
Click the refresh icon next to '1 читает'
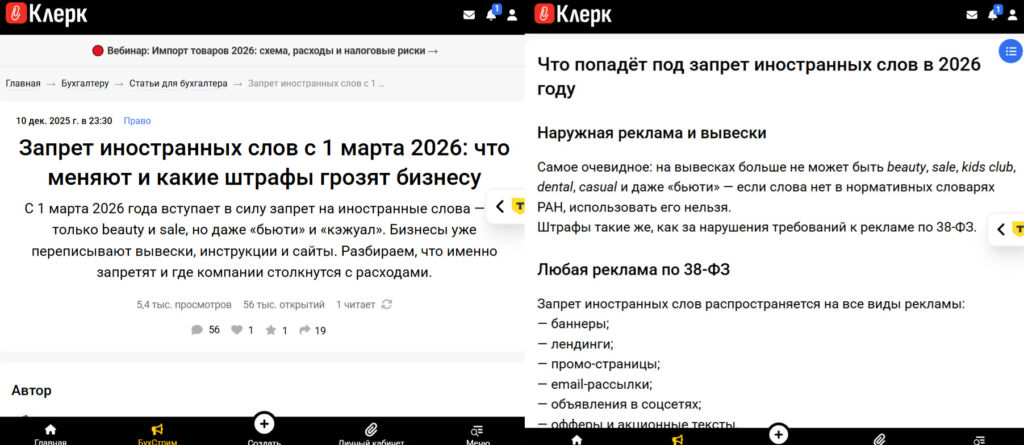(x=387, y=305)
